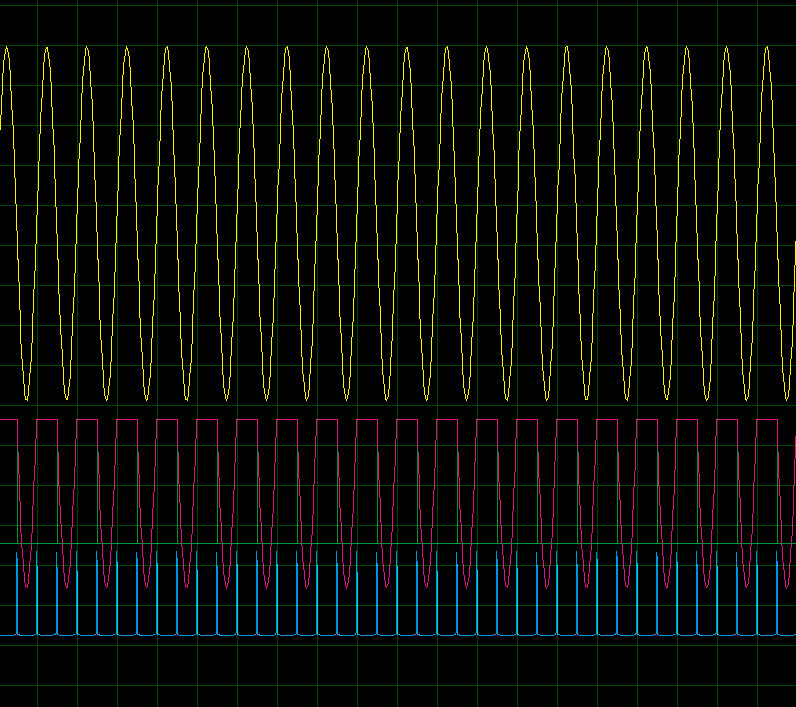Click the first pink waveform flat top
Image resolution: width=796 pixels, height=707 pixels.
click(x=9, y=420)
